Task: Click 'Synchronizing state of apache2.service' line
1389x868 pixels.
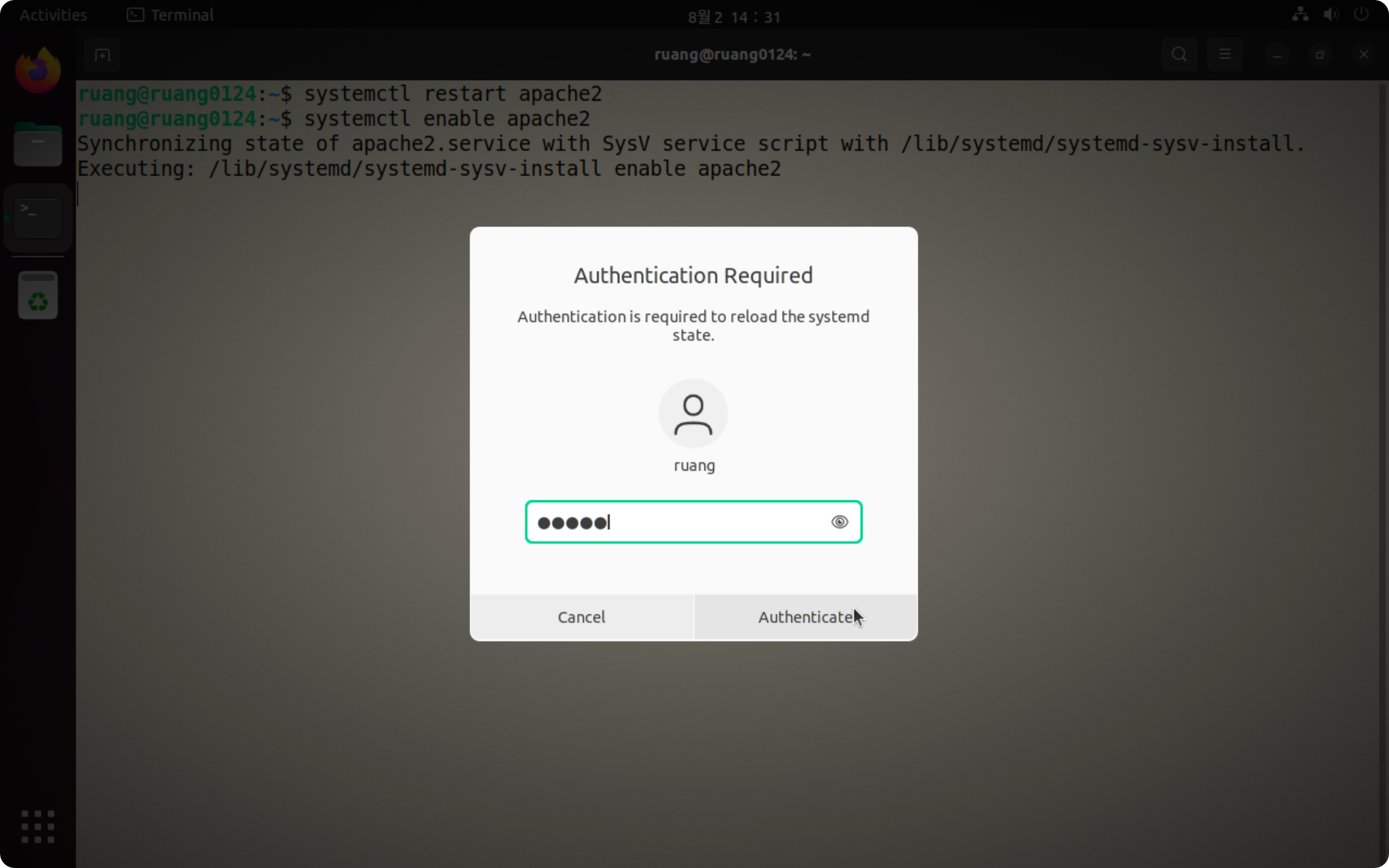Action: pyautogui.click(x=692, y=144)
